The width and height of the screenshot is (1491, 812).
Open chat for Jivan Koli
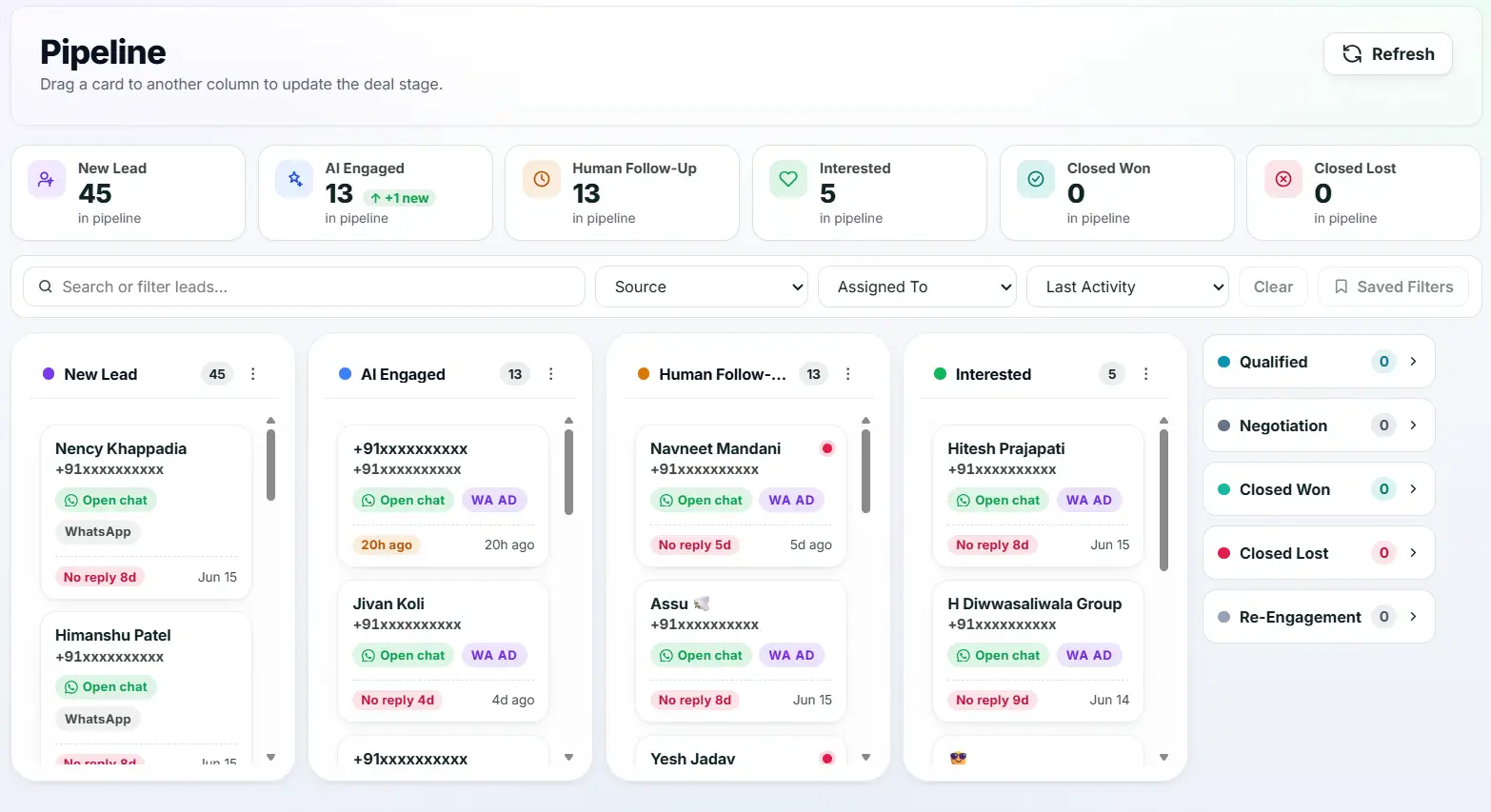(x=404, y=655)
